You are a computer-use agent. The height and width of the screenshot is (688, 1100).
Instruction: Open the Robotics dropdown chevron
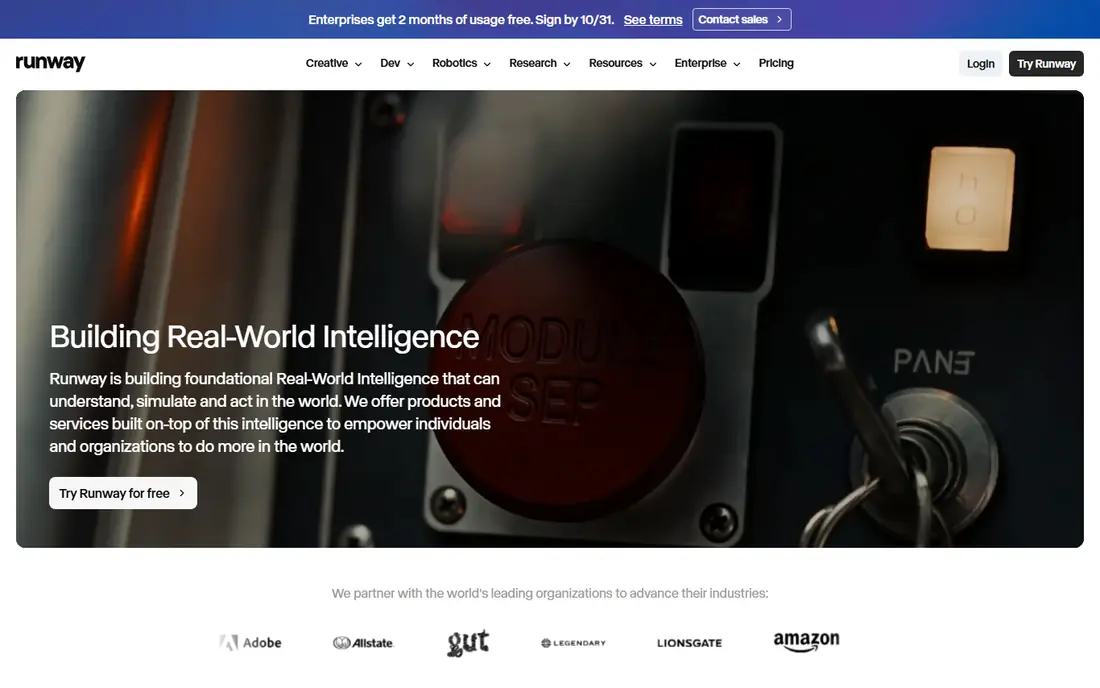pyautogui.click(x=487, y=64)
